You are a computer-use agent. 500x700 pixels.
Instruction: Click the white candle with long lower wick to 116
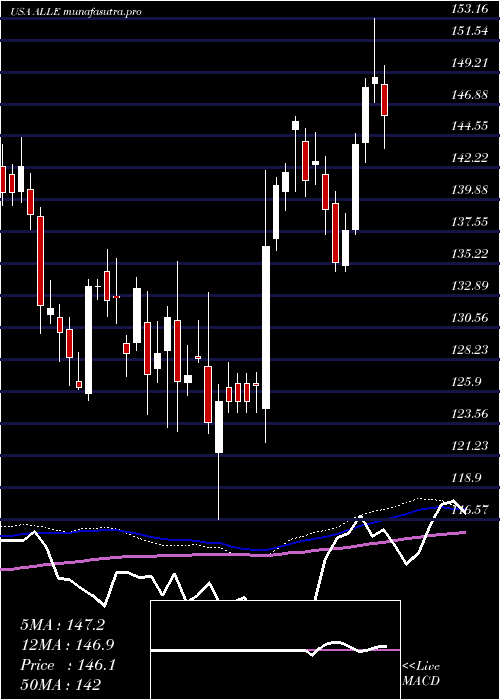coord(219,427)
